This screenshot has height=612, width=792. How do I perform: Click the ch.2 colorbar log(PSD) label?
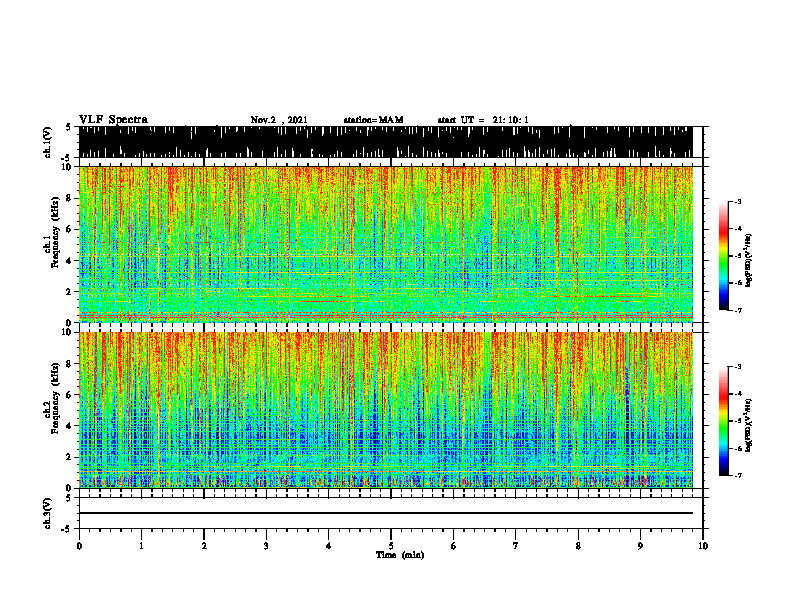pos(749,425)
